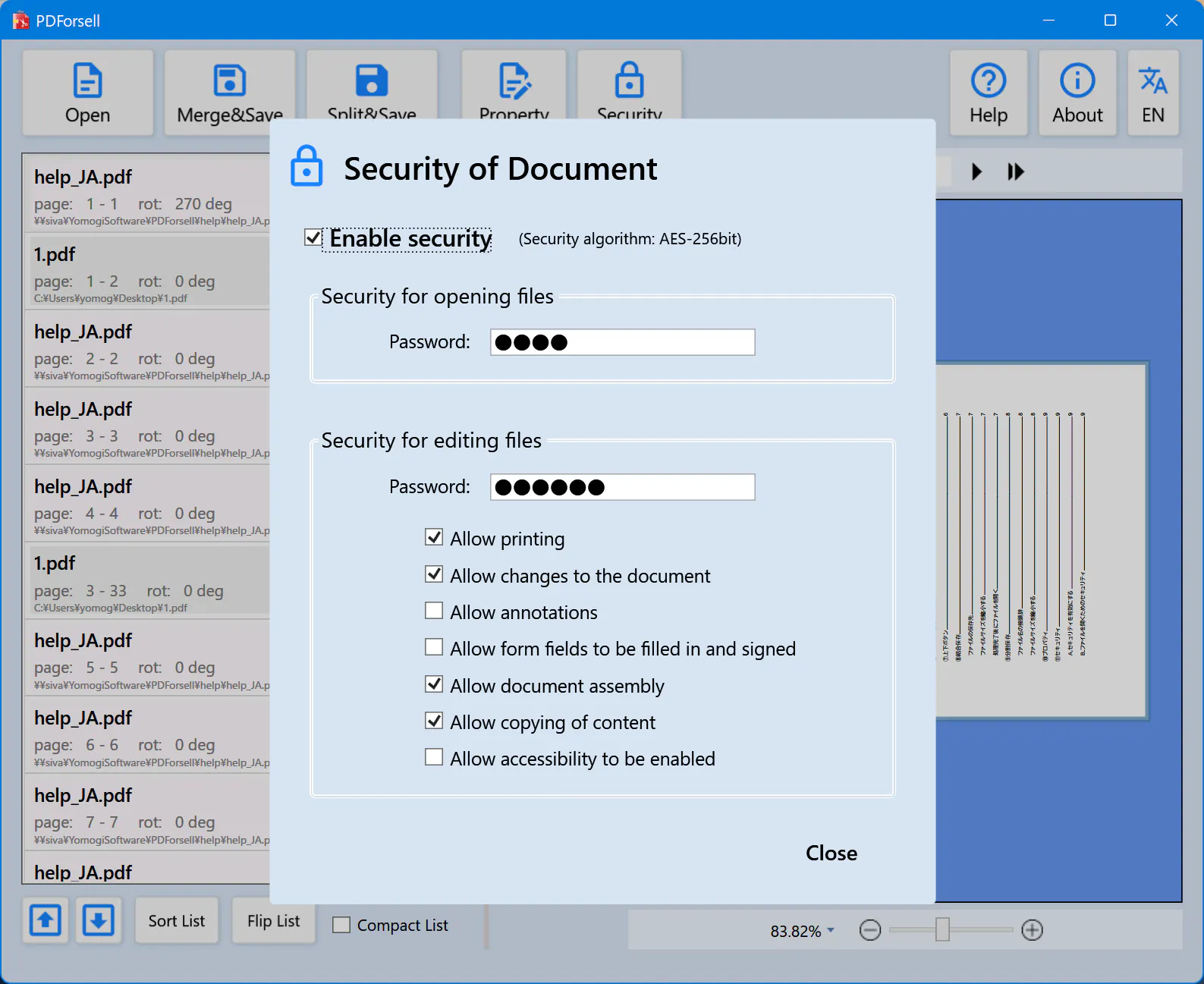Toggle Allow printing checkbox
This screenshot has width=1204, height=984.
[434, 538]
